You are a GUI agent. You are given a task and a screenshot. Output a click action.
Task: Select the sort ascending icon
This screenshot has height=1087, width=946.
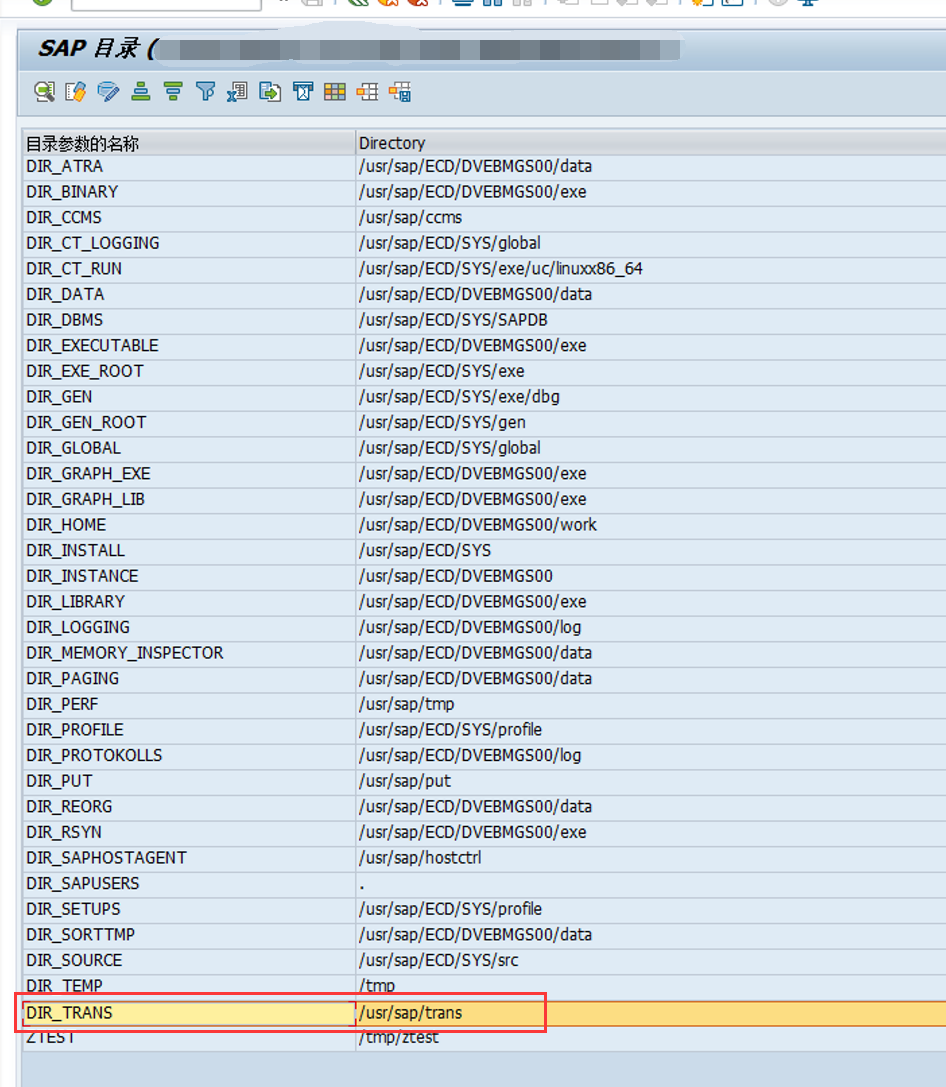point(140,92)
